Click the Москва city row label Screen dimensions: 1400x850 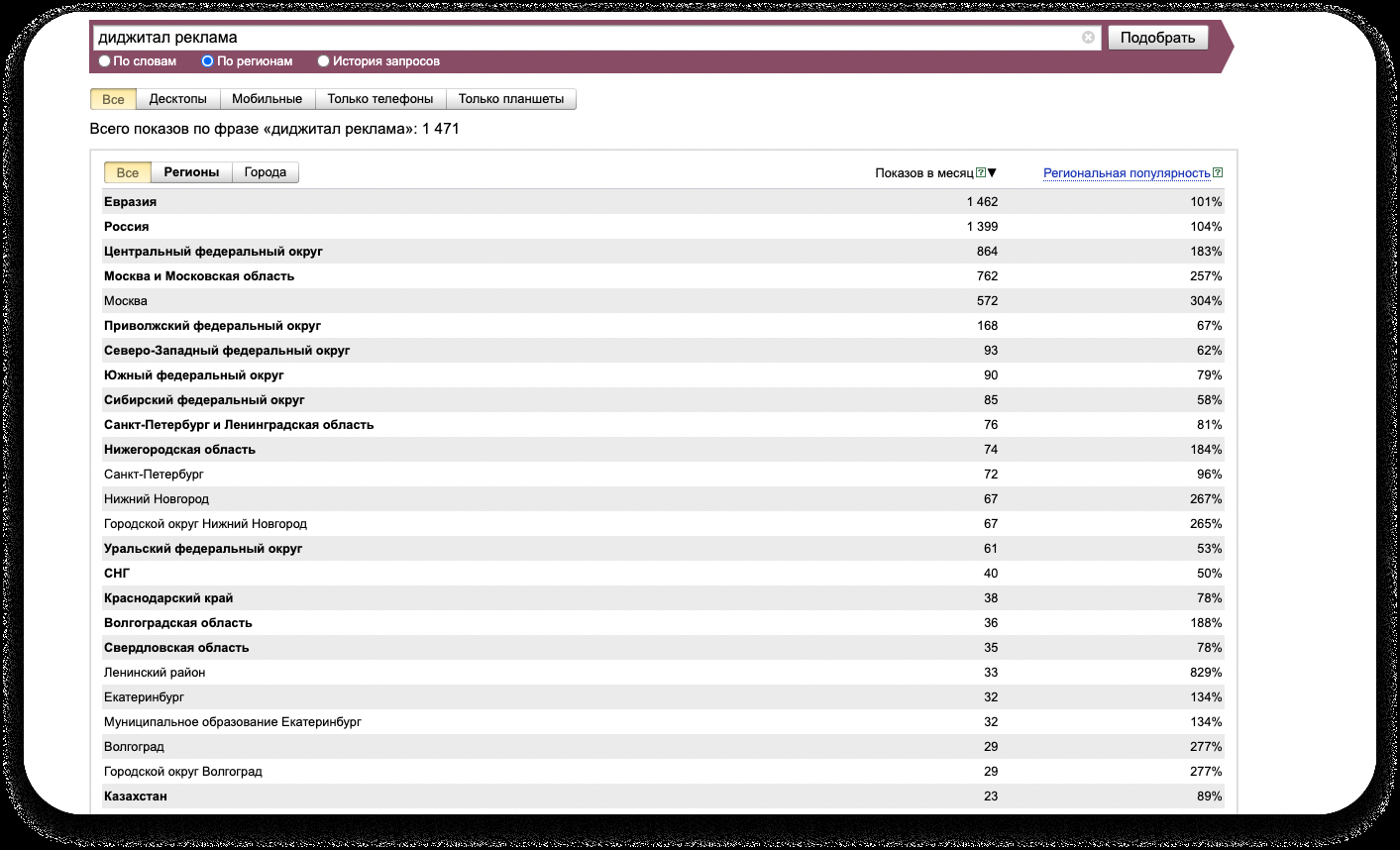(126, 301)
